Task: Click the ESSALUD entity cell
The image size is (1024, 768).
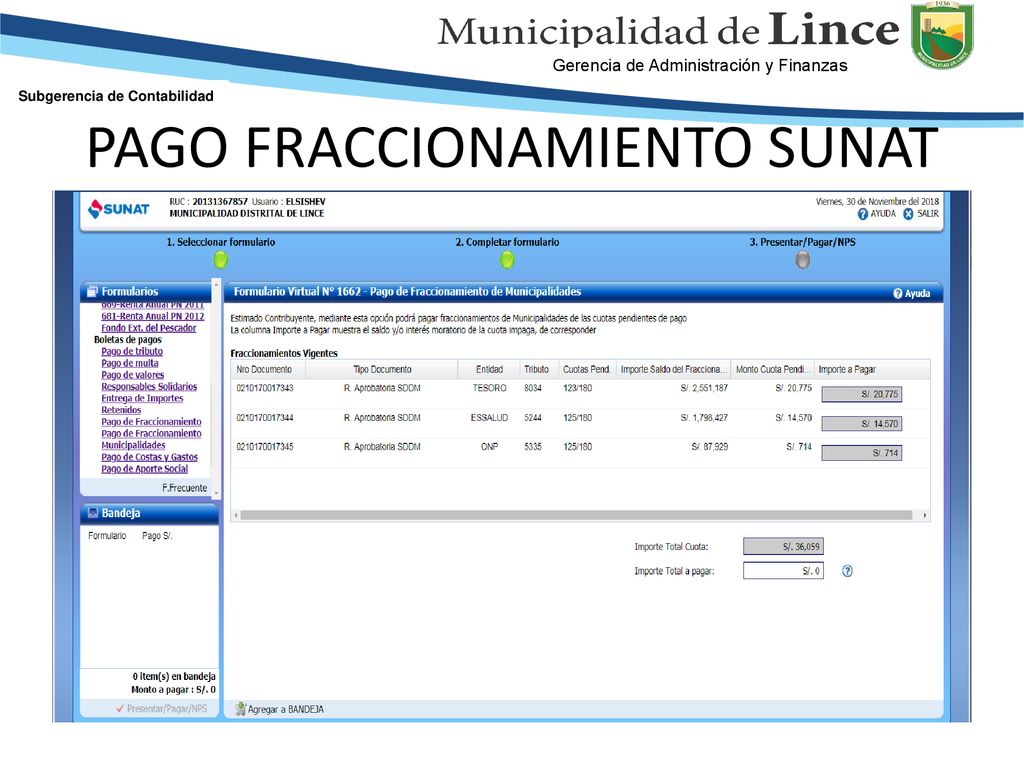Action: [x=489, y=417]
